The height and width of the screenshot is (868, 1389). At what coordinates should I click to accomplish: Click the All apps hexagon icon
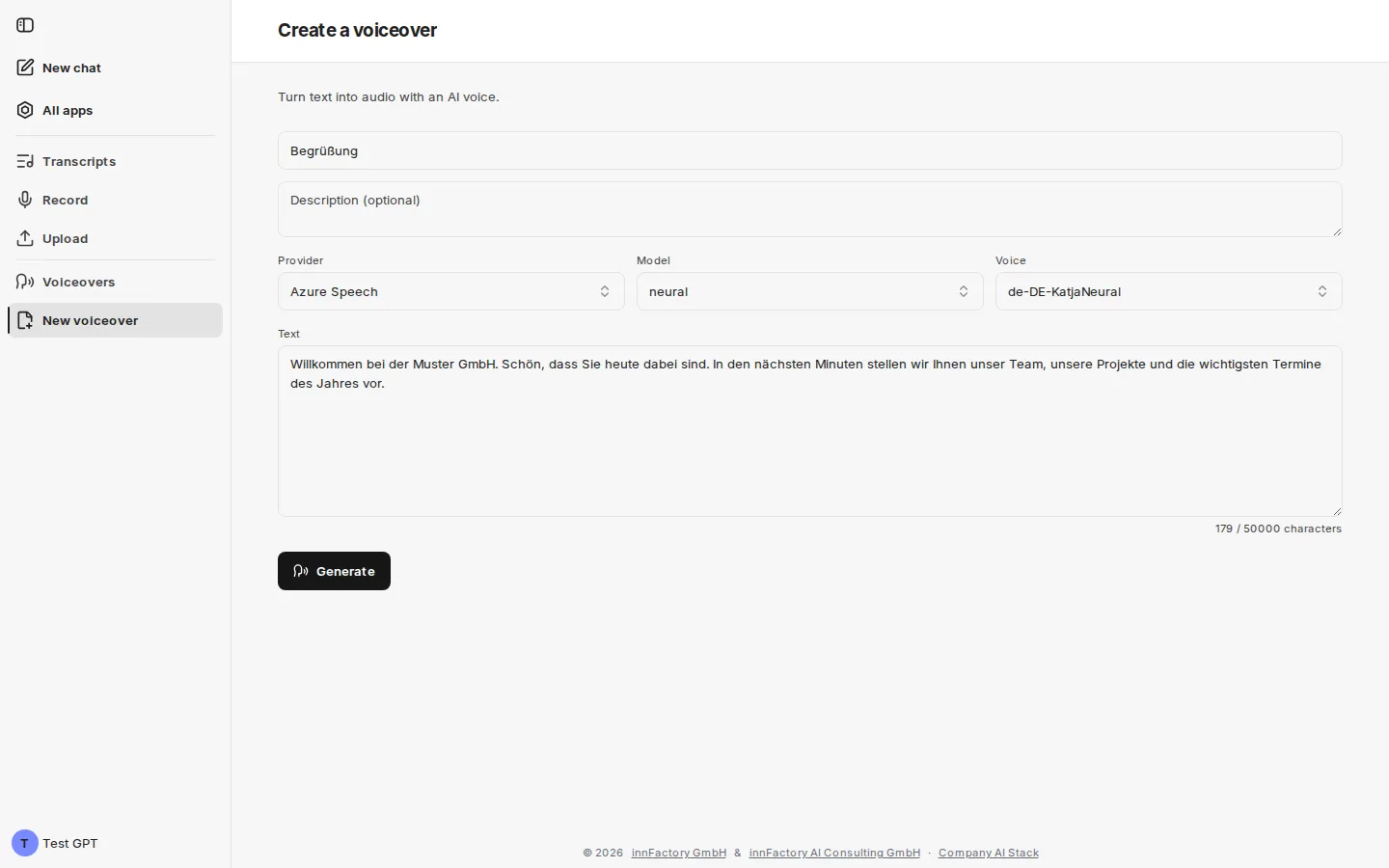25,110
